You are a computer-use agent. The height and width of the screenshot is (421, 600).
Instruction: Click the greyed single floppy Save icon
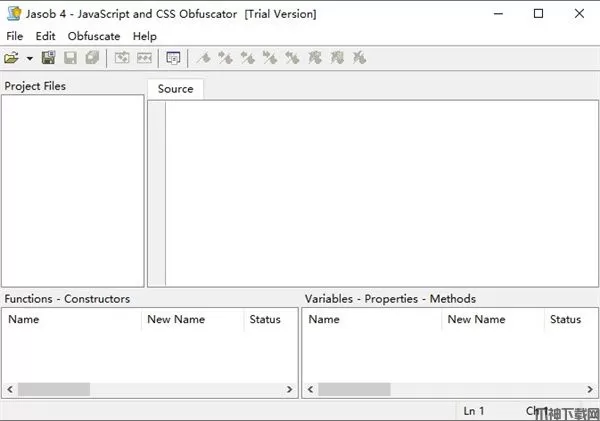click(x=70, y=58)
